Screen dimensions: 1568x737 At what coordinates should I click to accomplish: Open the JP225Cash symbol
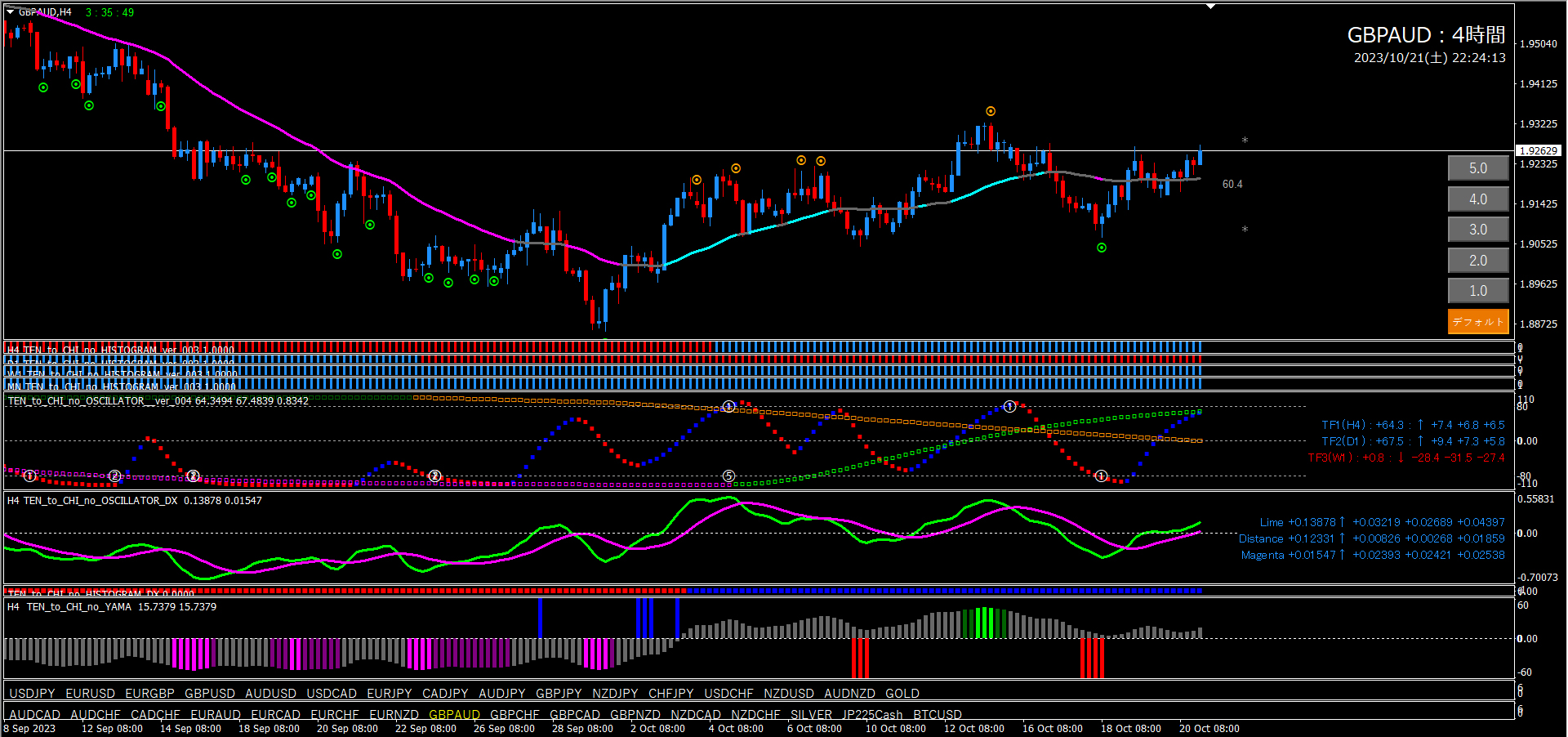[873, 715]
